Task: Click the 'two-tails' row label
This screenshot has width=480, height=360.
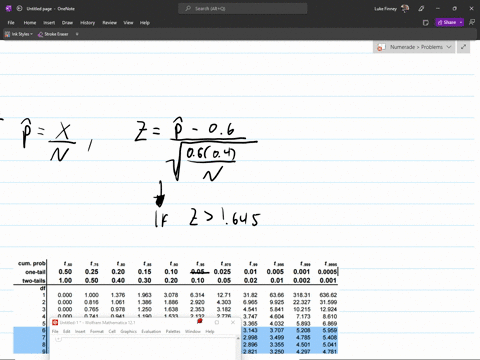Action: (34, 281)
